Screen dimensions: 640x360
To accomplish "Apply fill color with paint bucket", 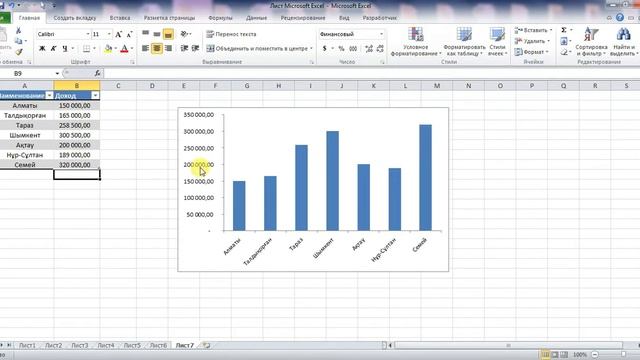I will pyautogui.click(x=108, y=49).
